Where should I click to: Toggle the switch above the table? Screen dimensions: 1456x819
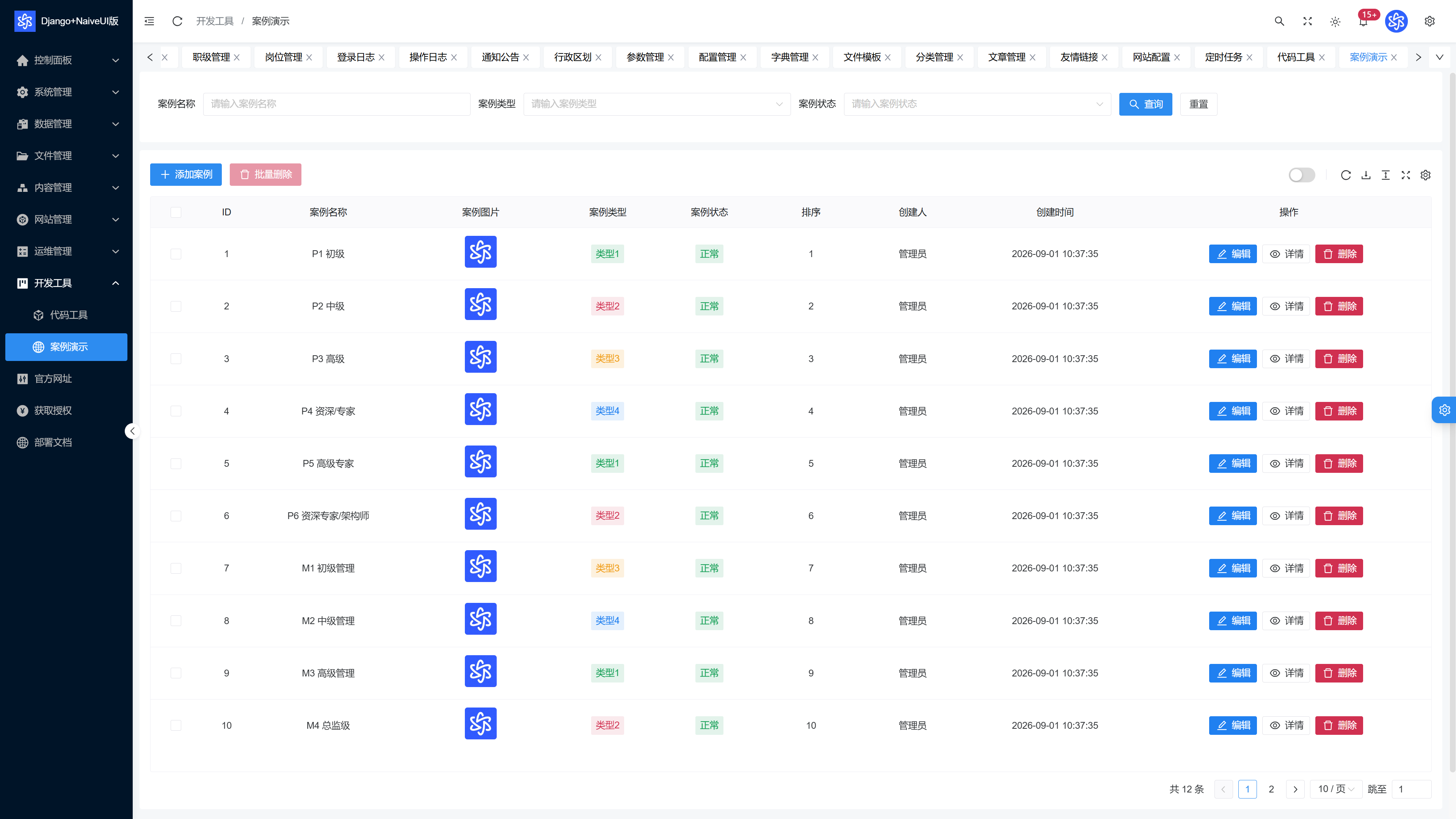[x=1302, y=175]
